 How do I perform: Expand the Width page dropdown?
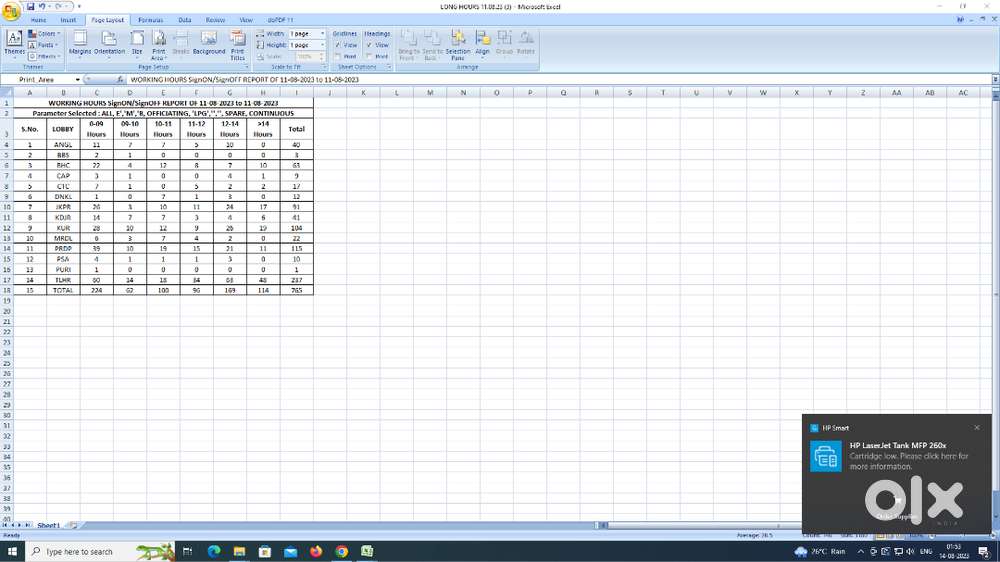coord(322,34)
